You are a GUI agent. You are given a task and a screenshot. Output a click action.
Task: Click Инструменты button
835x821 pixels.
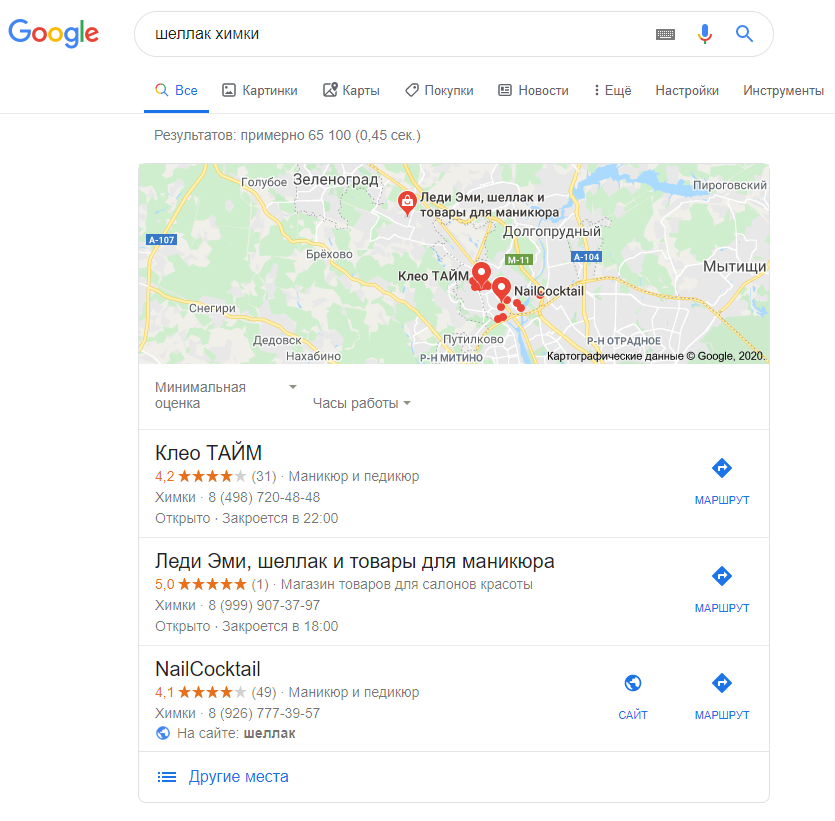click(783, 91)
